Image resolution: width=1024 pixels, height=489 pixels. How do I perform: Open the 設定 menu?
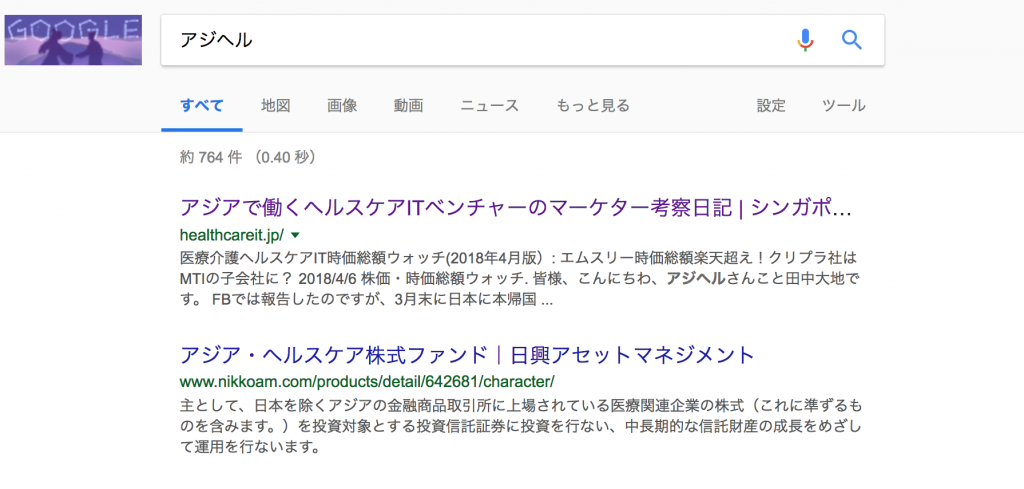[771, 105]
